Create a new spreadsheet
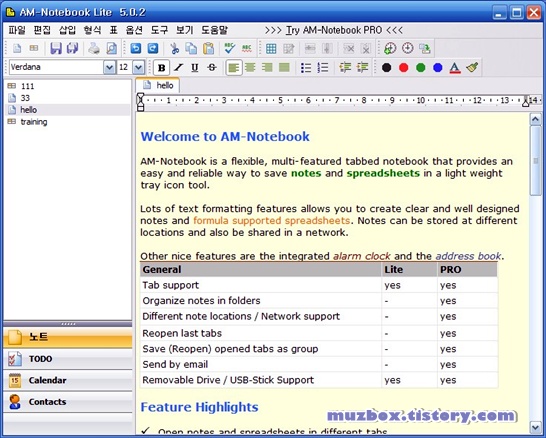 [34, 48]
